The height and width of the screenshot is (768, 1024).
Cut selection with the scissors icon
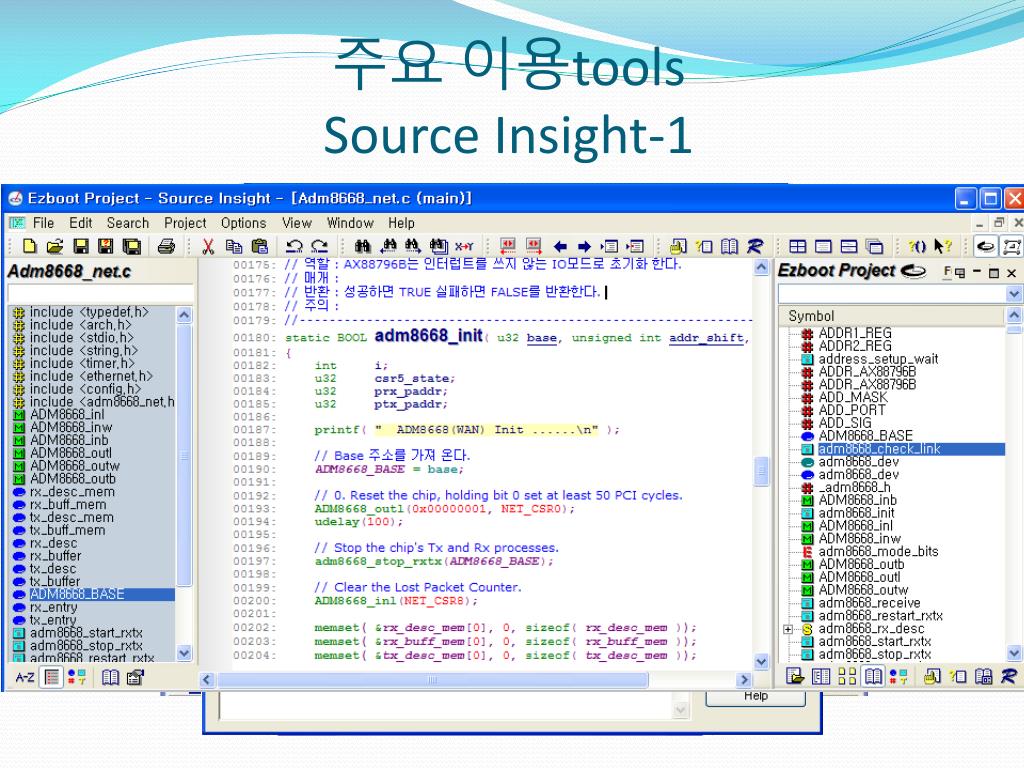coord(208,246)
